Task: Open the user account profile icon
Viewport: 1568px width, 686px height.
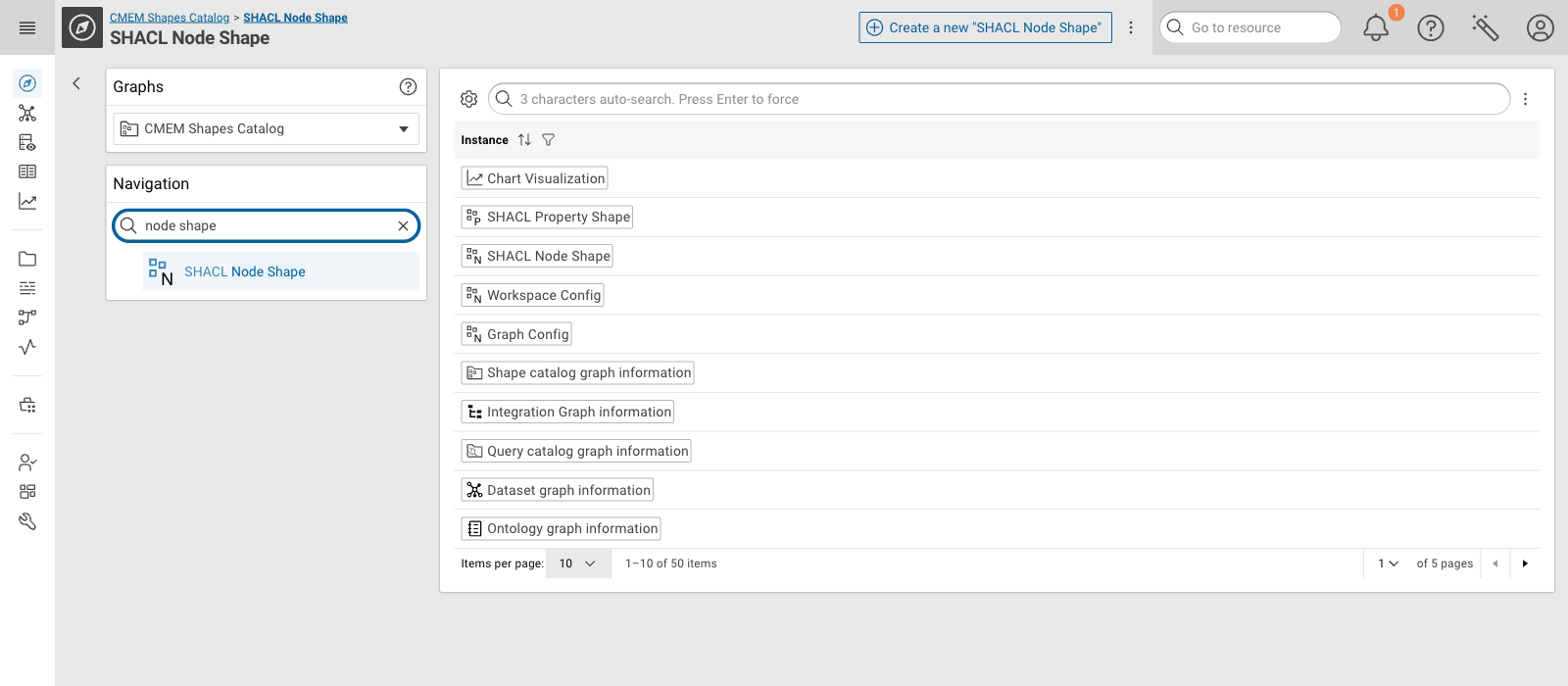Action: tap(1541, 27)
